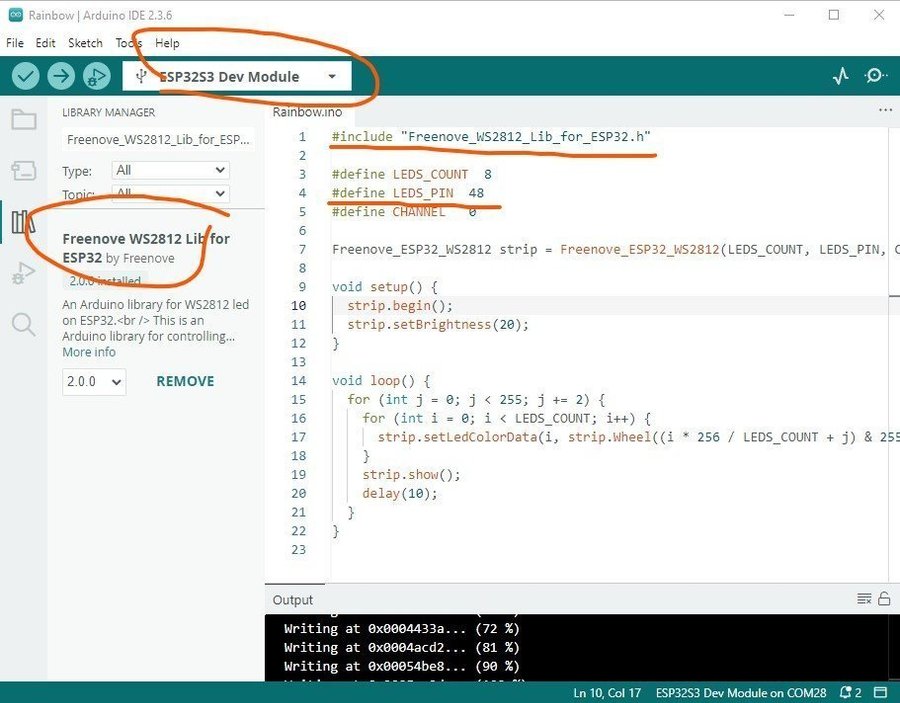Click ESP32S3 Dev Module on COM28 status
The height and width of the screenshot is (703, 900).
[741, 693]
